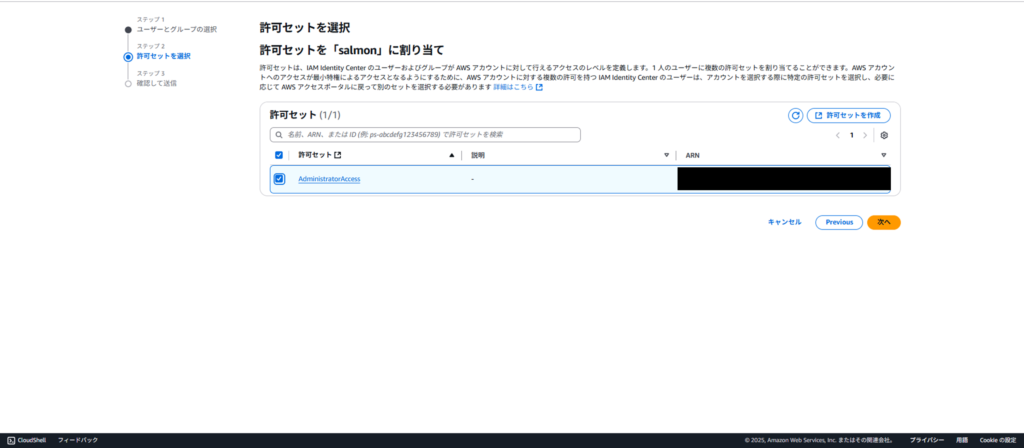Click the CloudShell icon in footer
The height and width of the screenshot is (448, 1024).
point(11,440)
